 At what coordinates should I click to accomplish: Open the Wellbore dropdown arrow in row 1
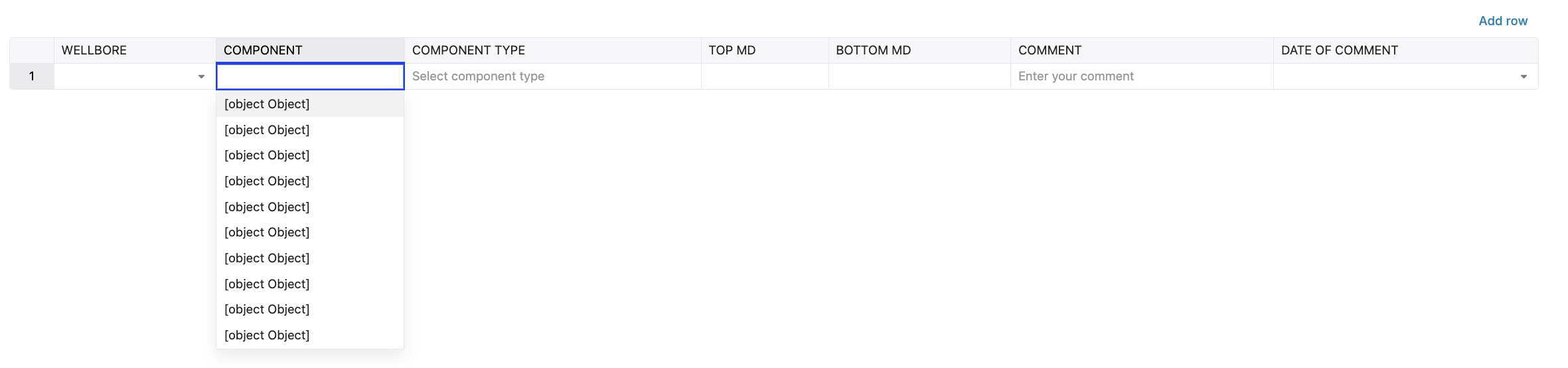click(x=201, y=77)
